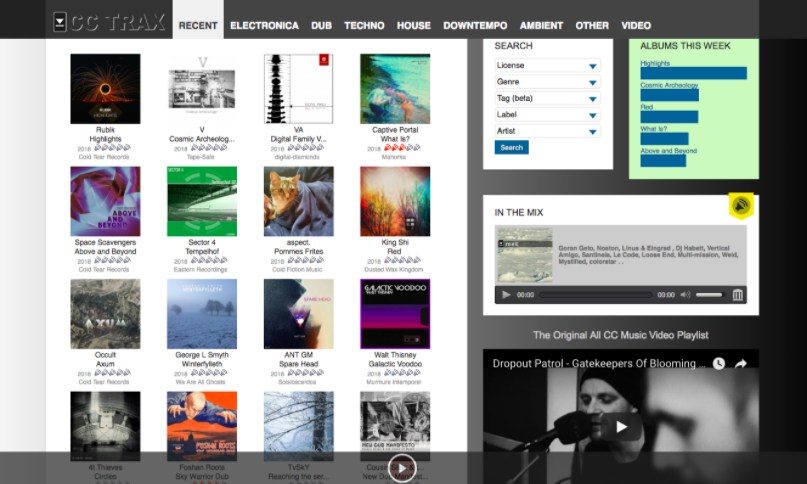Open the Cosmic Archeology weekly chart link
The image size is (807, 484).
click(x=669, y=85)
